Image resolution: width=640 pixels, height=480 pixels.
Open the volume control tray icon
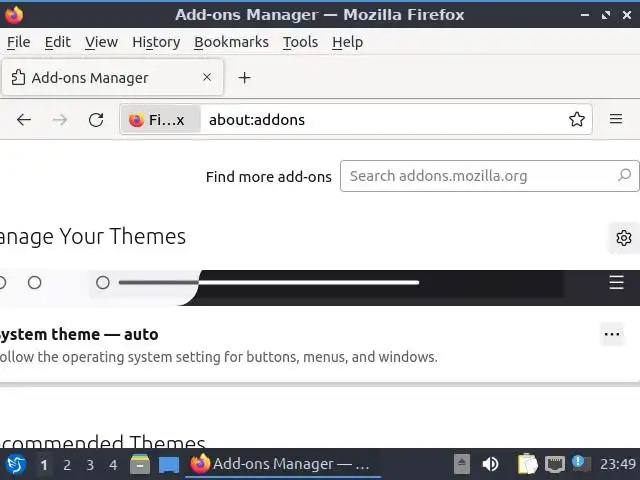pyautogui.click(x=491, y=464)
